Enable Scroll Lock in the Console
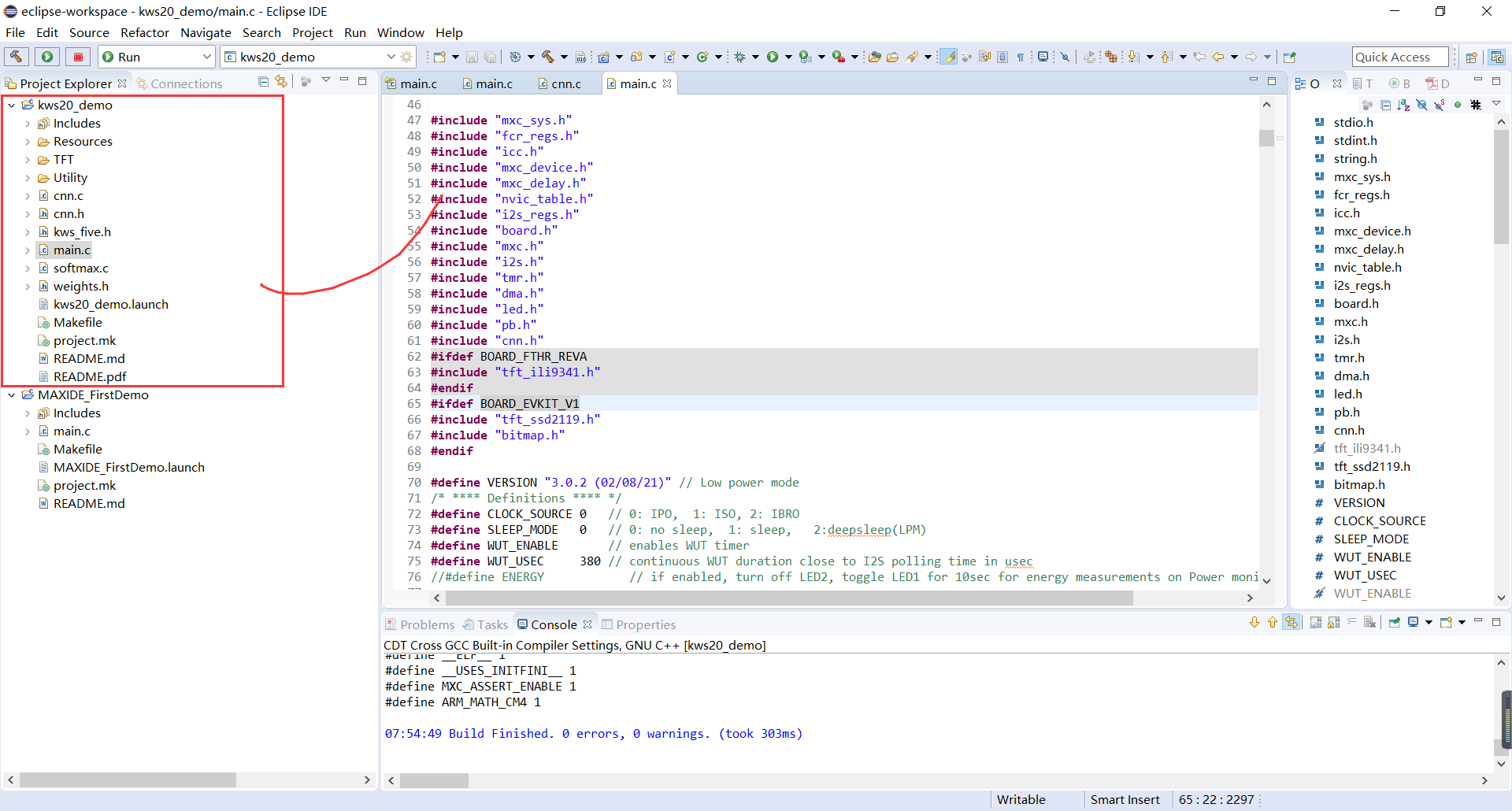The width and height of the screenshot is (1512, 811). [x=1332, y=622]
